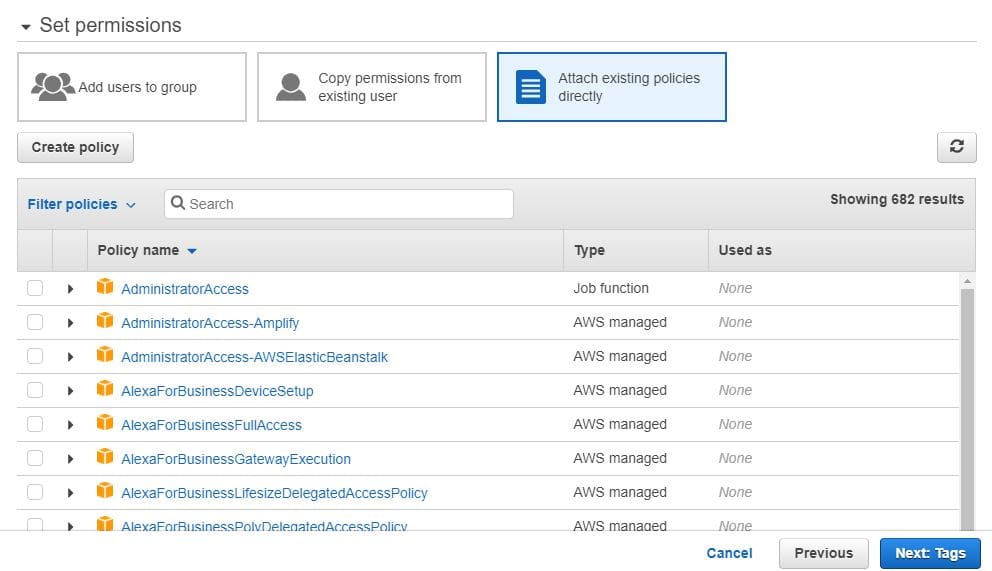Tick the AlexaForBusinessGatewayExecution checkbox
The image size is (992, 571).
point(35,458)
